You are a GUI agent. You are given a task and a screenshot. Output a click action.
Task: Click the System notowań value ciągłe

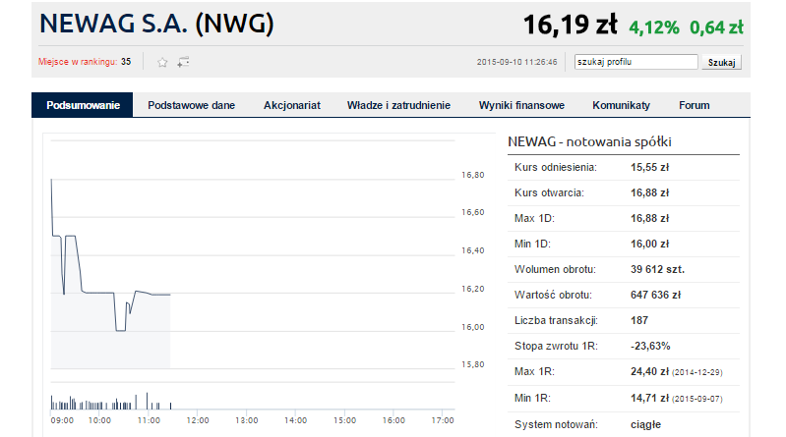click(646, 424)
